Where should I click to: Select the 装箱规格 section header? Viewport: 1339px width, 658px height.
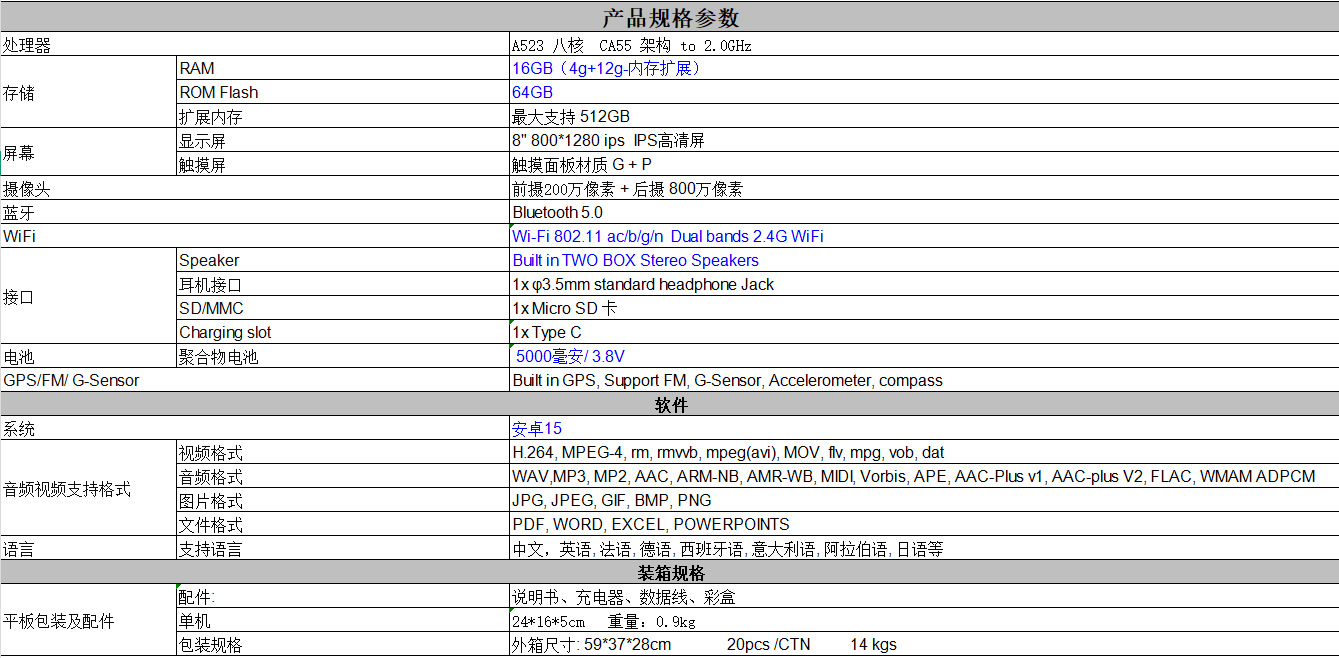(669, 573)
